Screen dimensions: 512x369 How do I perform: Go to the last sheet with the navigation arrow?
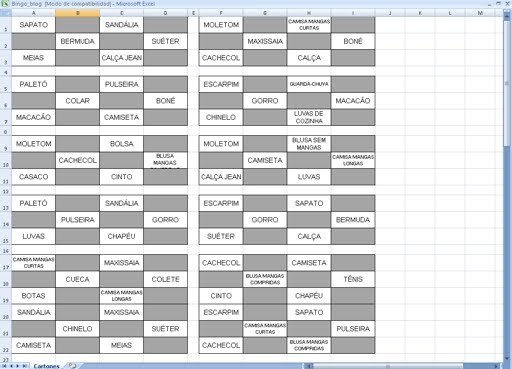coord(24,366)
